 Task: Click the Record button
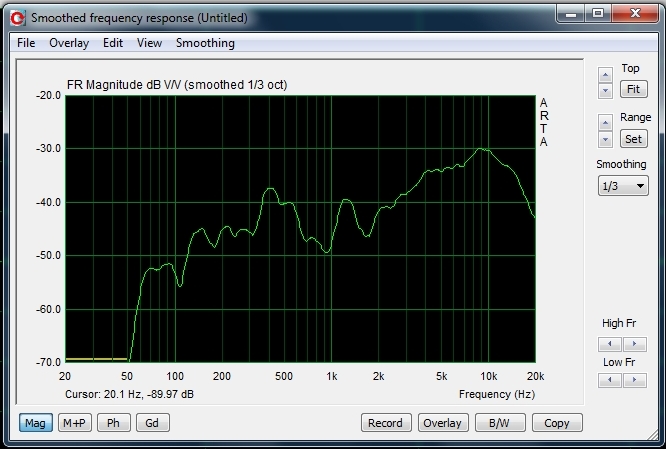386,423
